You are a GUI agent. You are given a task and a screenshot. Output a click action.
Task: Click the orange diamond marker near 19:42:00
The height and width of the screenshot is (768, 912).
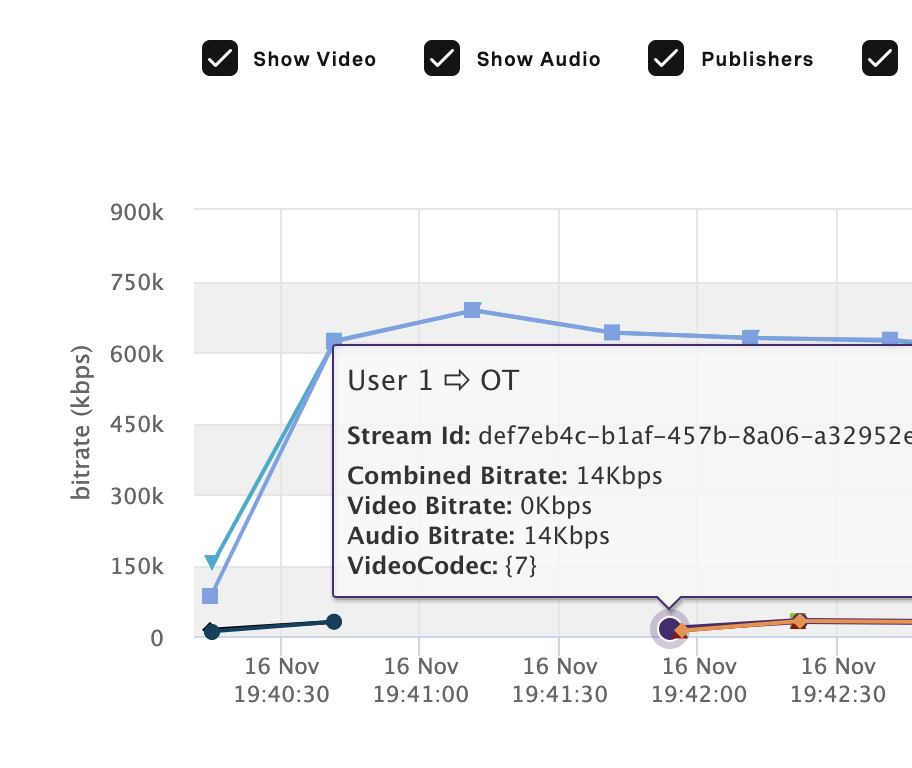click(x=682, y=630)
